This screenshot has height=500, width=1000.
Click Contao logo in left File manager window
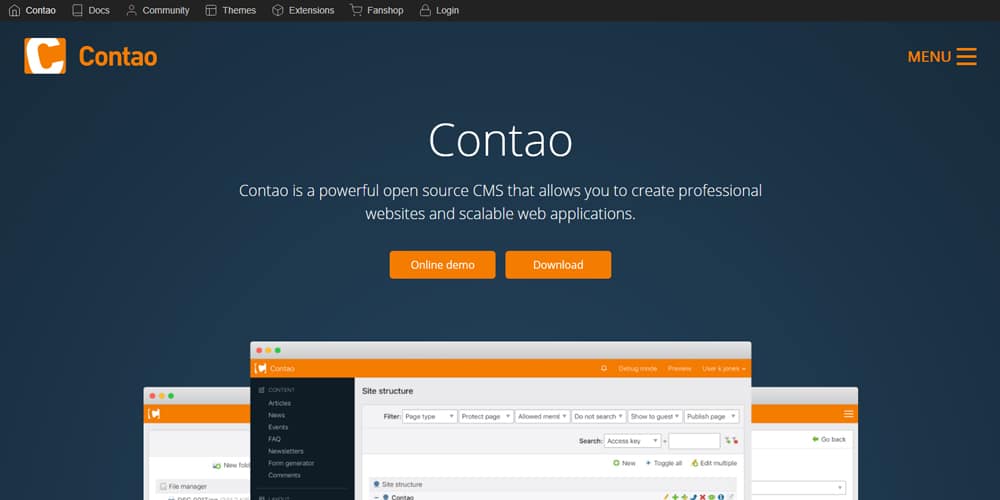154,414
